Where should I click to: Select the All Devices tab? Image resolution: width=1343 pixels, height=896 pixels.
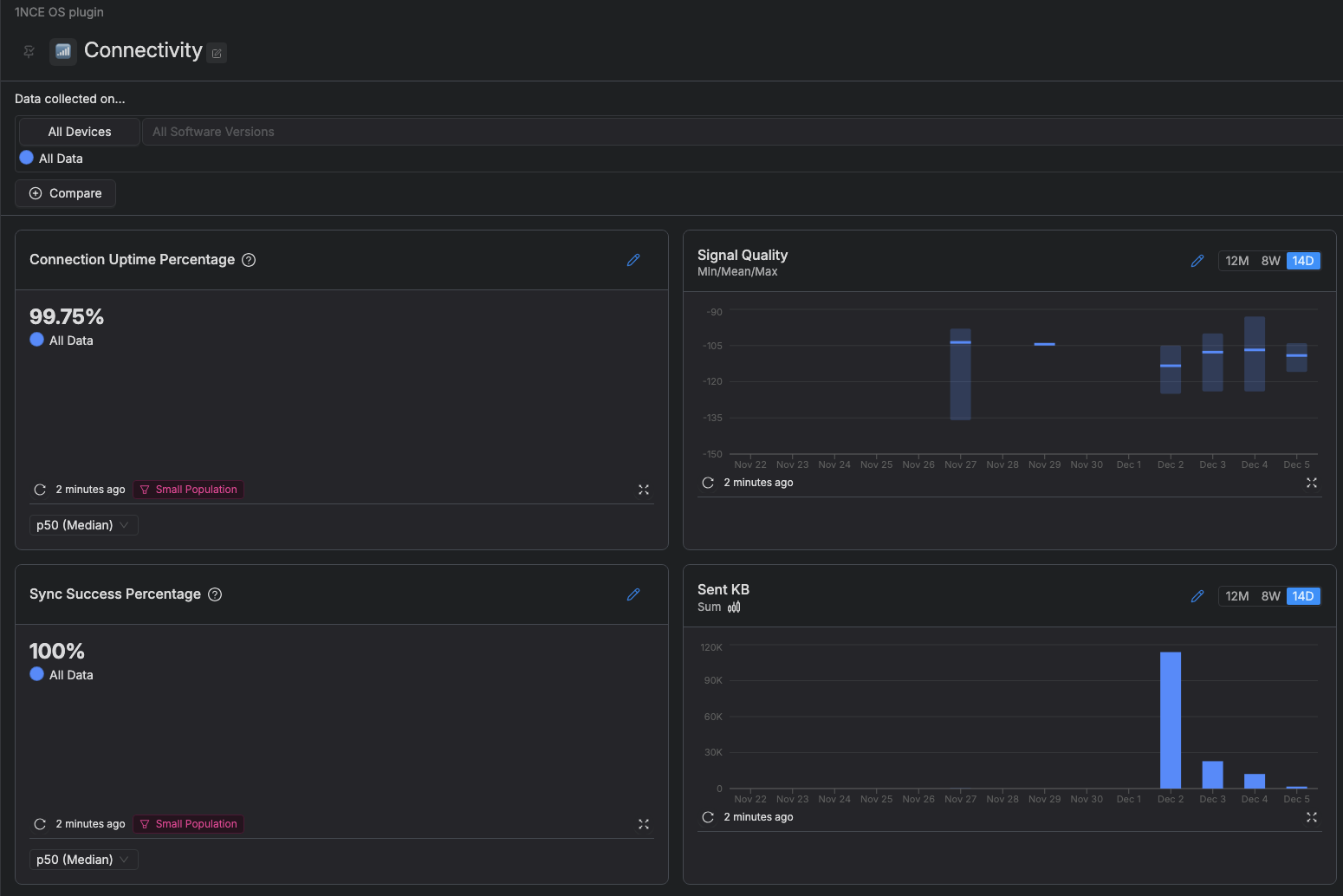(80, 132)
